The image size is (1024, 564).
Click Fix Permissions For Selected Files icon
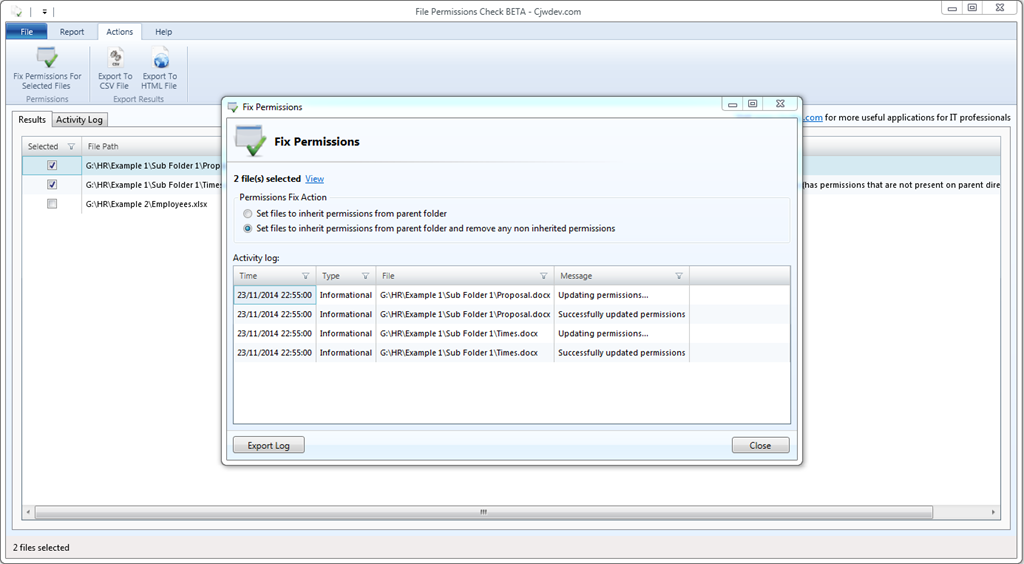pos(47,60)
